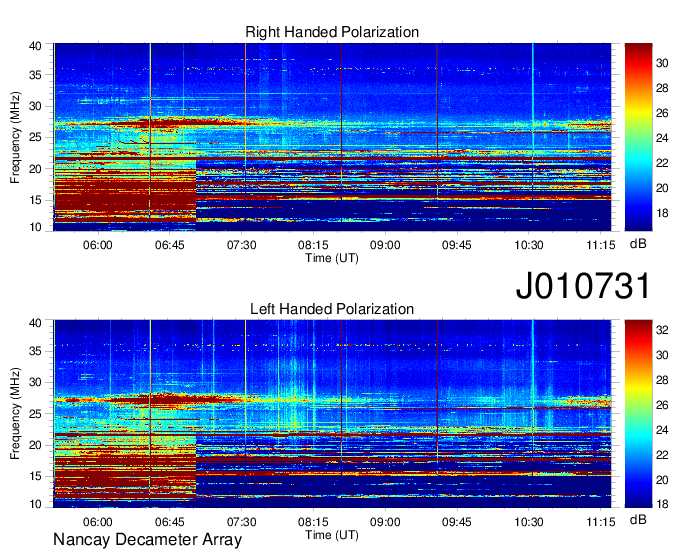
Task: Click the 09:45 time tick under Right Handed plot
Action: (x=457, y=245)
